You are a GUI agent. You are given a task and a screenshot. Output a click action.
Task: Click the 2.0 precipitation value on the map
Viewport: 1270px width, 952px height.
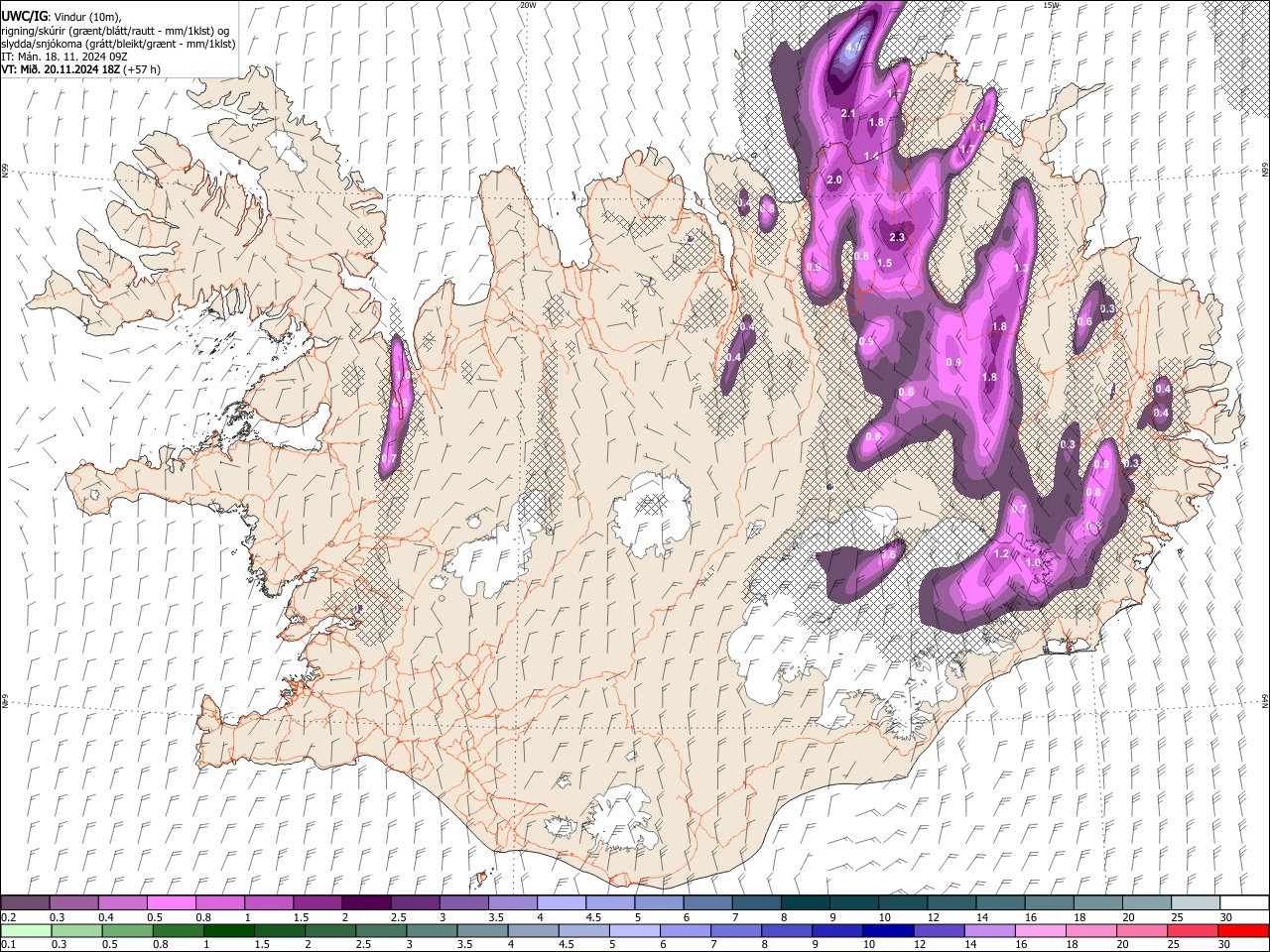[834, 180]
